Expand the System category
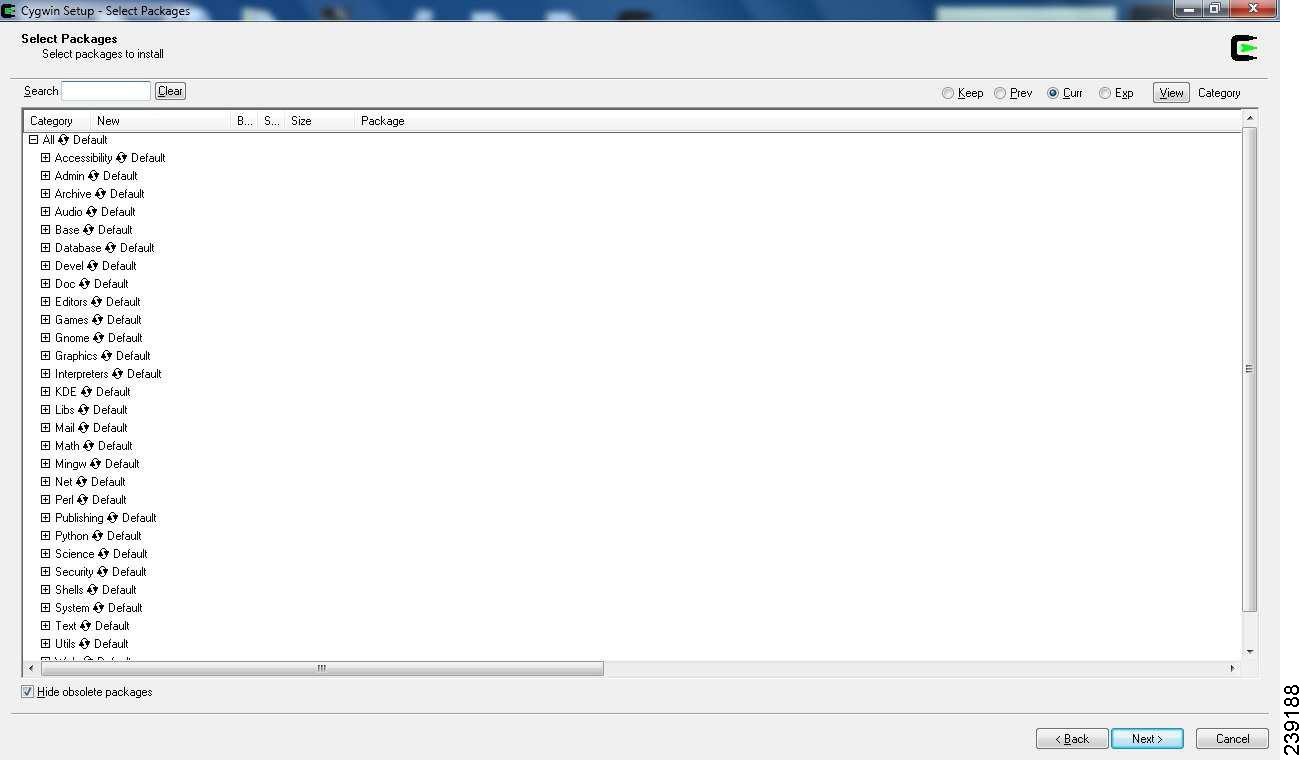 [45, 608]
